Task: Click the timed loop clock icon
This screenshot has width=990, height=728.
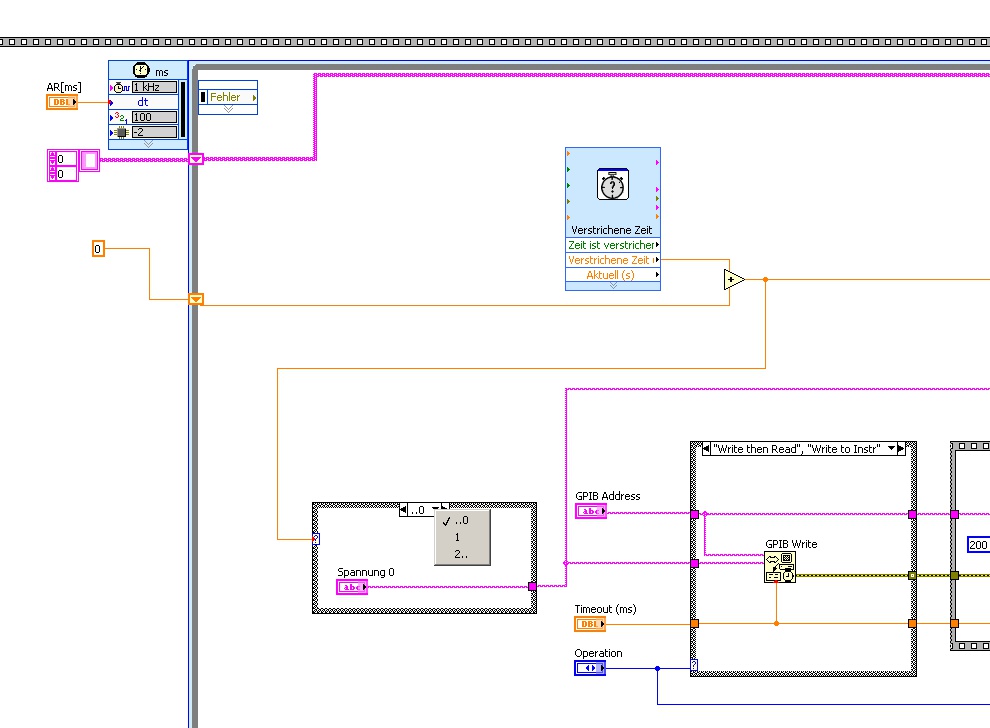Action: (141, 70)
